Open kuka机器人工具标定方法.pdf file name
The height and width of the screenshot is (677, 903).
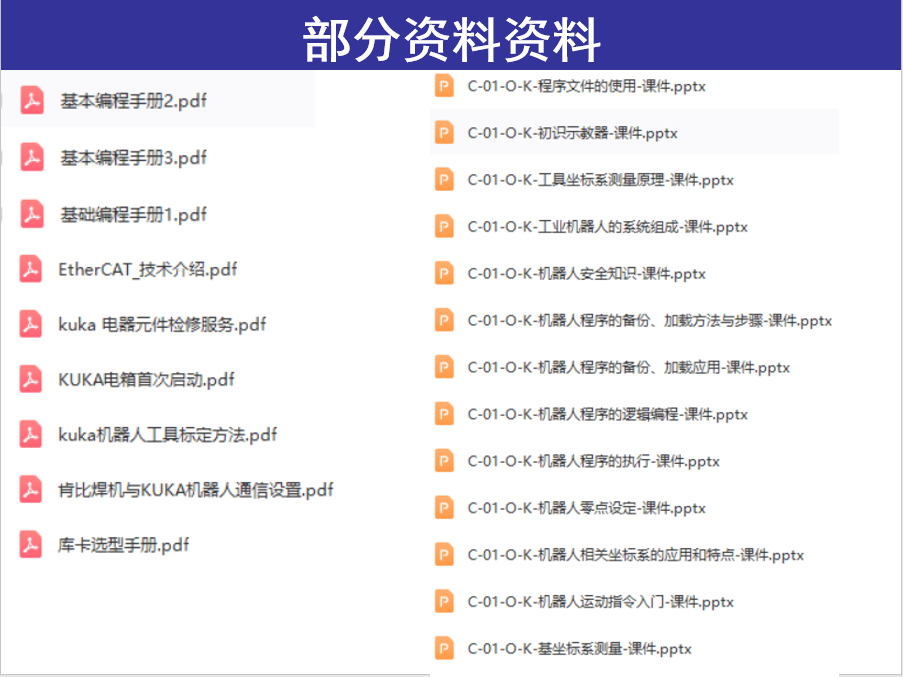click(x=167, y=435)
